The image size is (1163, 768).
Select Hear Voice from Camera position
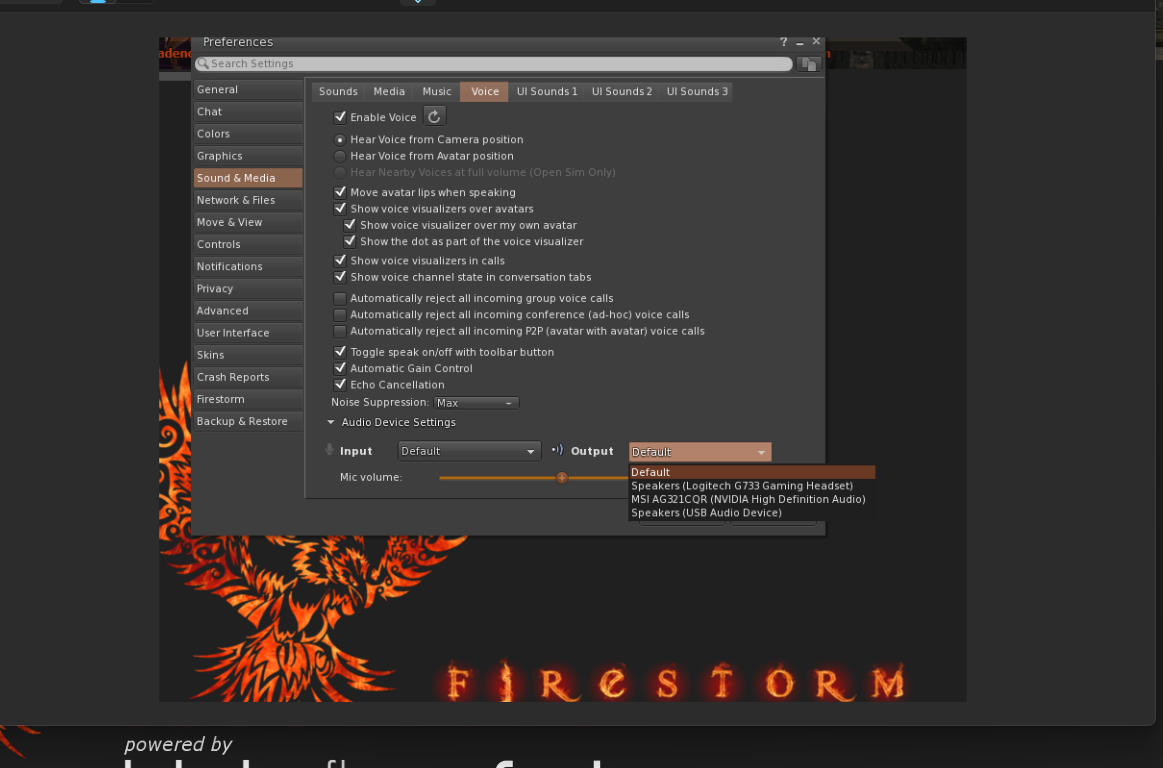(340, 140)
